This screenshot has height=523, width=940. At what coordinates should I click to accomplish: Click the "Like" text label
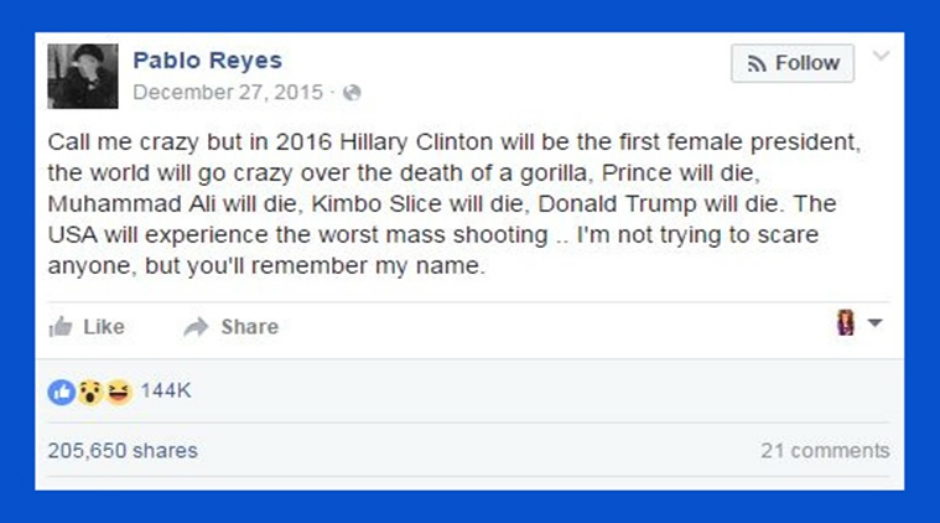tap(104, 327)
